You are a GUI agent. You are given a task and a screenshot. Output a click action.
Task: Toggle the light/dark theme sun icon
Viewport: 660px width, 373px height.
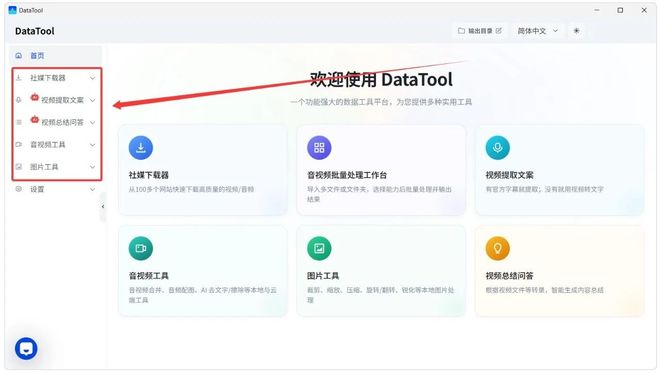(x=576, y=31)
